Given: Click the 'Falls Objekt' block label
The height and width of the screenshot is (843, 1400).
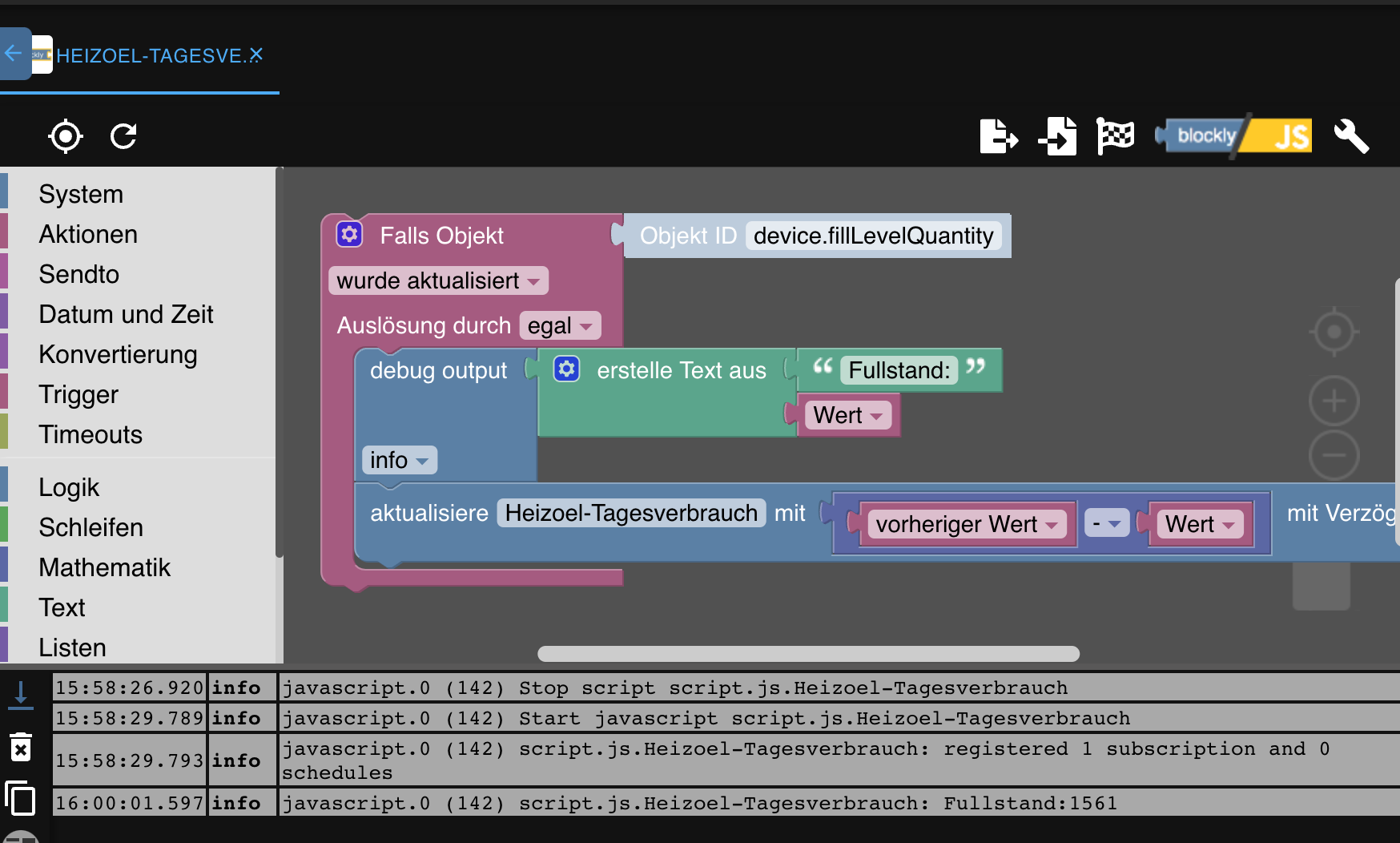Looking at the screenshot, I should coord(441,236).
